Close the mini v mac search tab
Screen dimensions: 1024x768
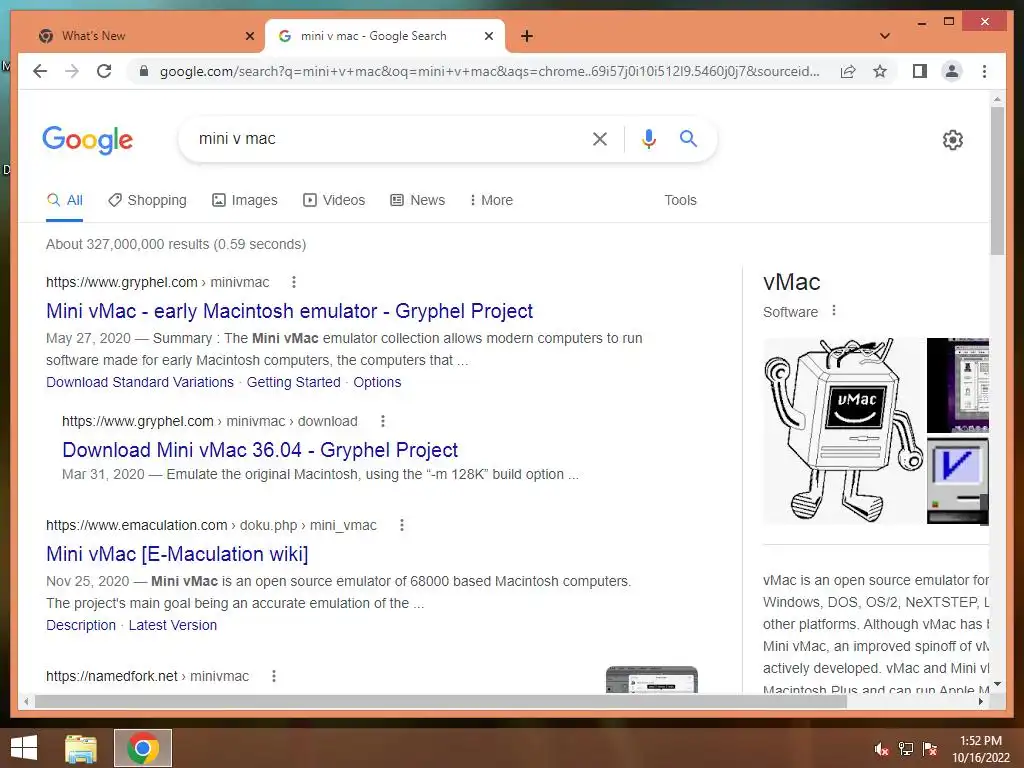coord(488,36)
